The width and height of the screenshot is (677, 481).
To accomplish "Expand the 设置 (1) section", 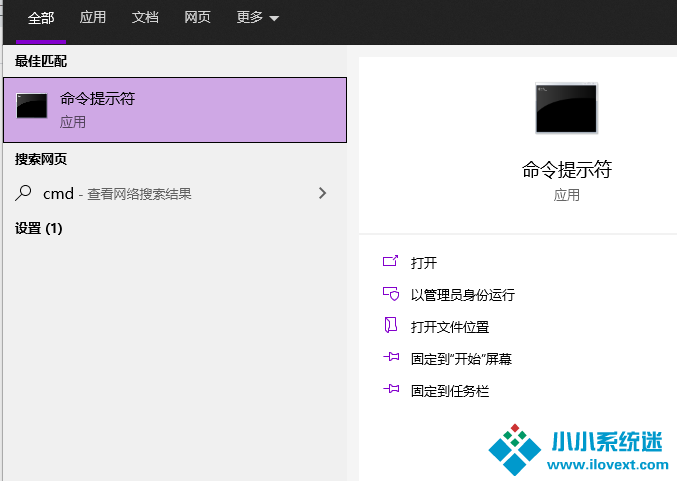I will (x=38, y=228).
